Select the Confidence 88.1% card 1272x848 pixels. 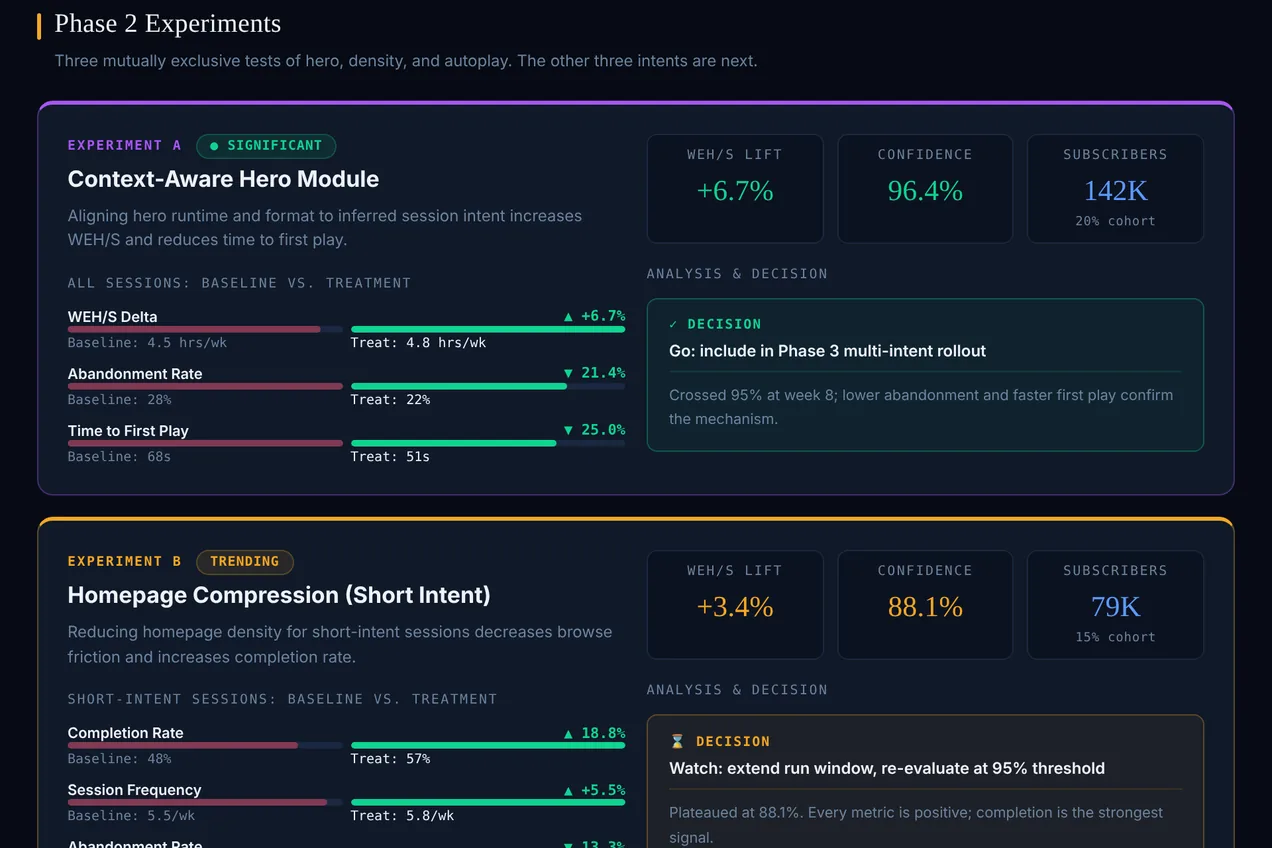click(x=925, y=605)
